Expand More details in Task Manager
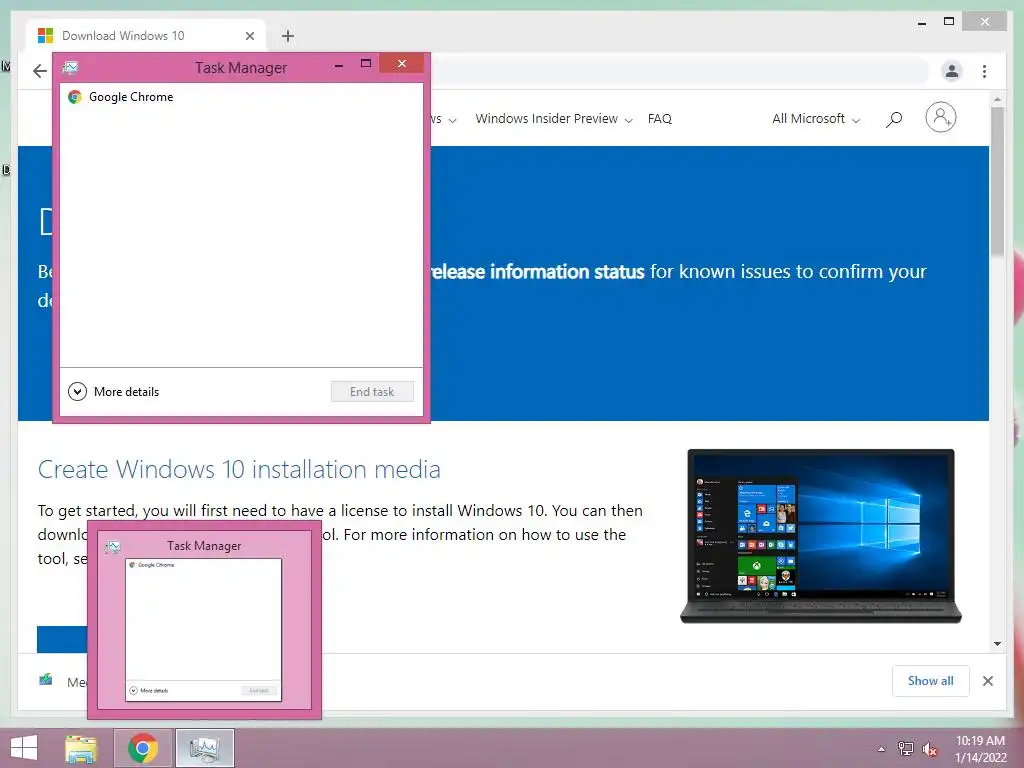Screen dimensions: 1024x768 pos(114,391)
